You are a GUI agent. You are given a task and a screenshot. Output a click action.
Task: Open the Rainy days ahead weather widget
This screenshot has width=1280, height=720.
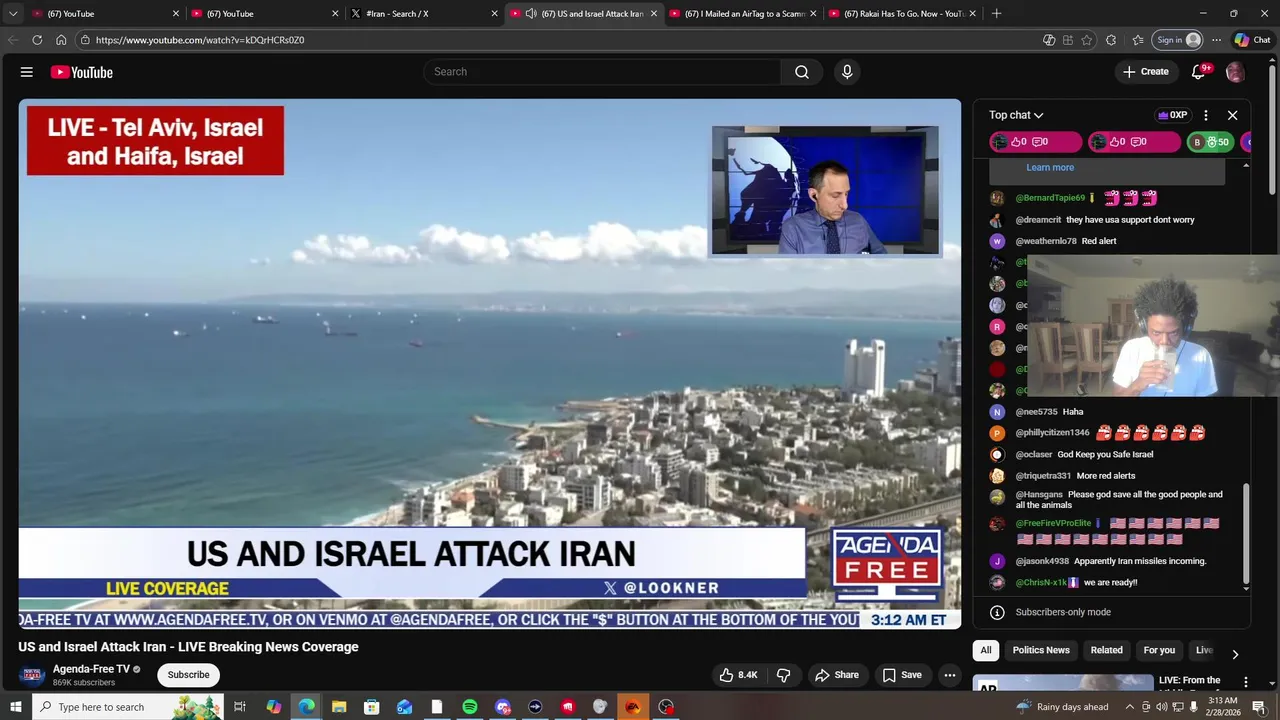click(1061, 707)
